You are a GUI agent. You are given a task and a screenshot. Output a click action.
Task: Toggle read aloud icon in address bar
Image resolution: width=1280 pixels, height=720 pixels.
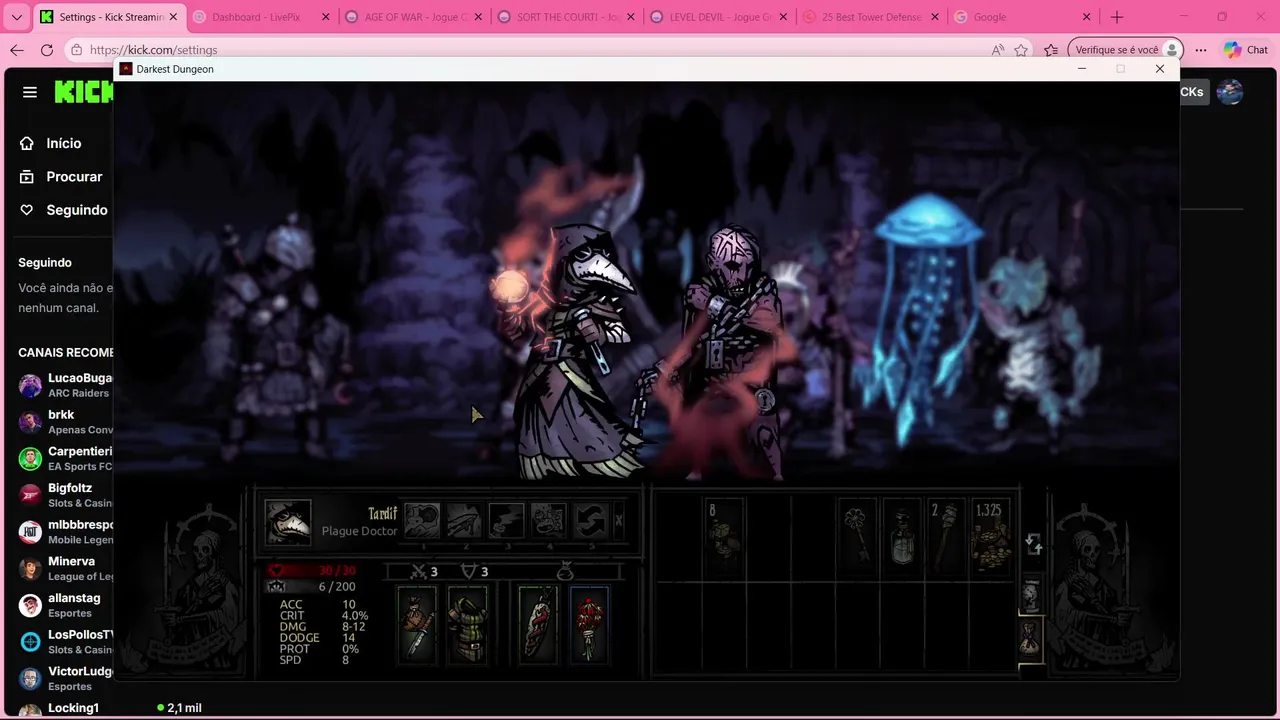pyautogui.click(x=997, y=50)
